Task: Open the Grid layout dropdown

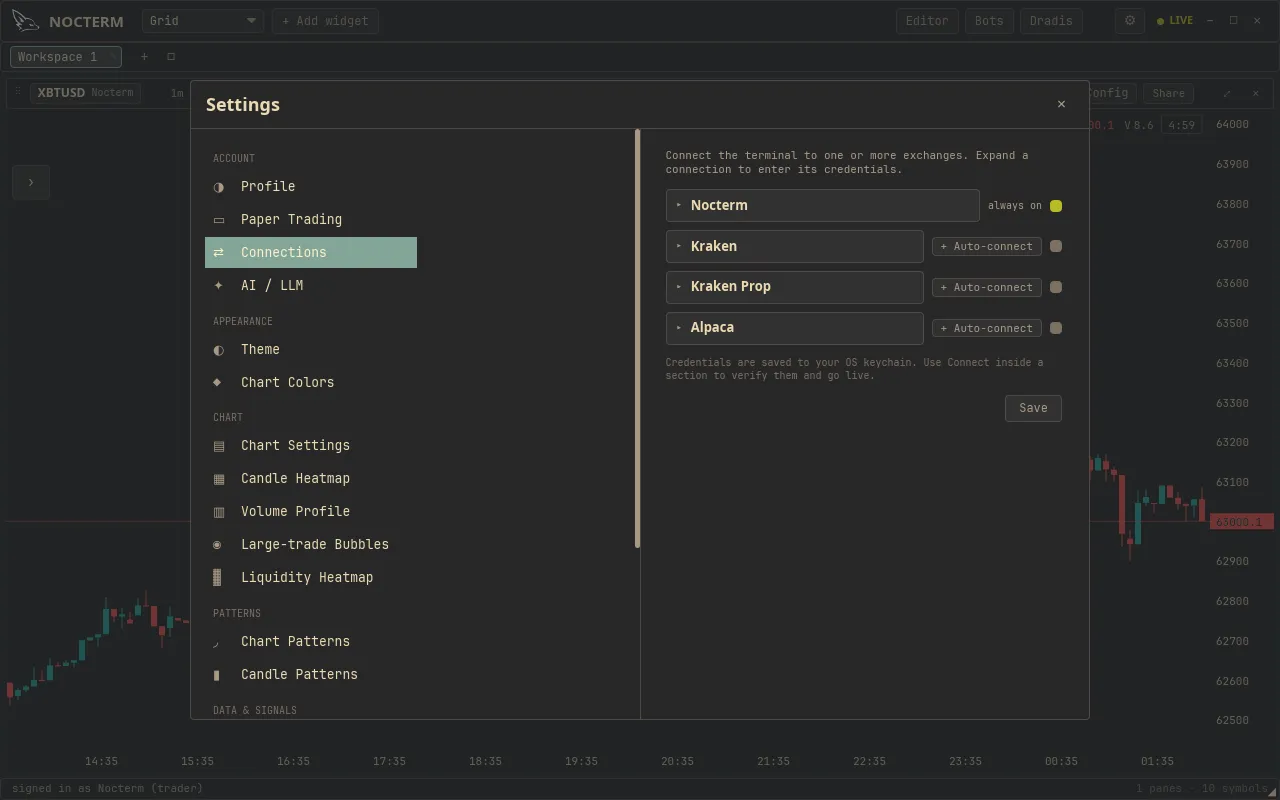Action: pos(202,21)
